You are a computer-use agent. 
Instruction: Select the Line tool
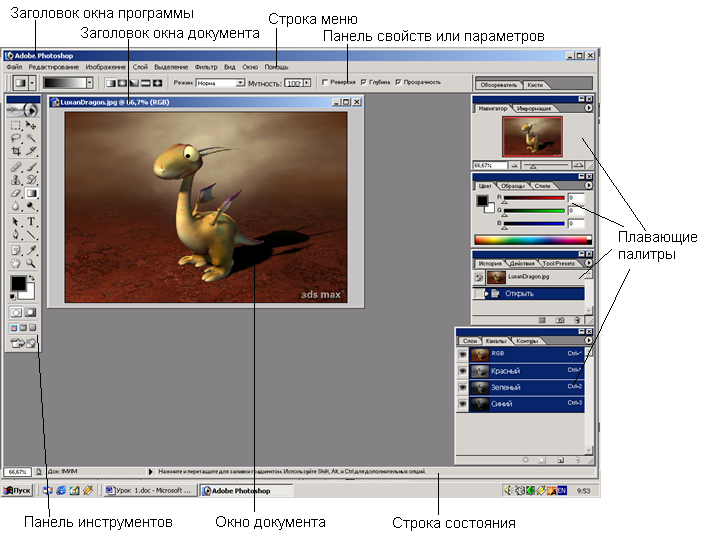[x=31, y=235]
